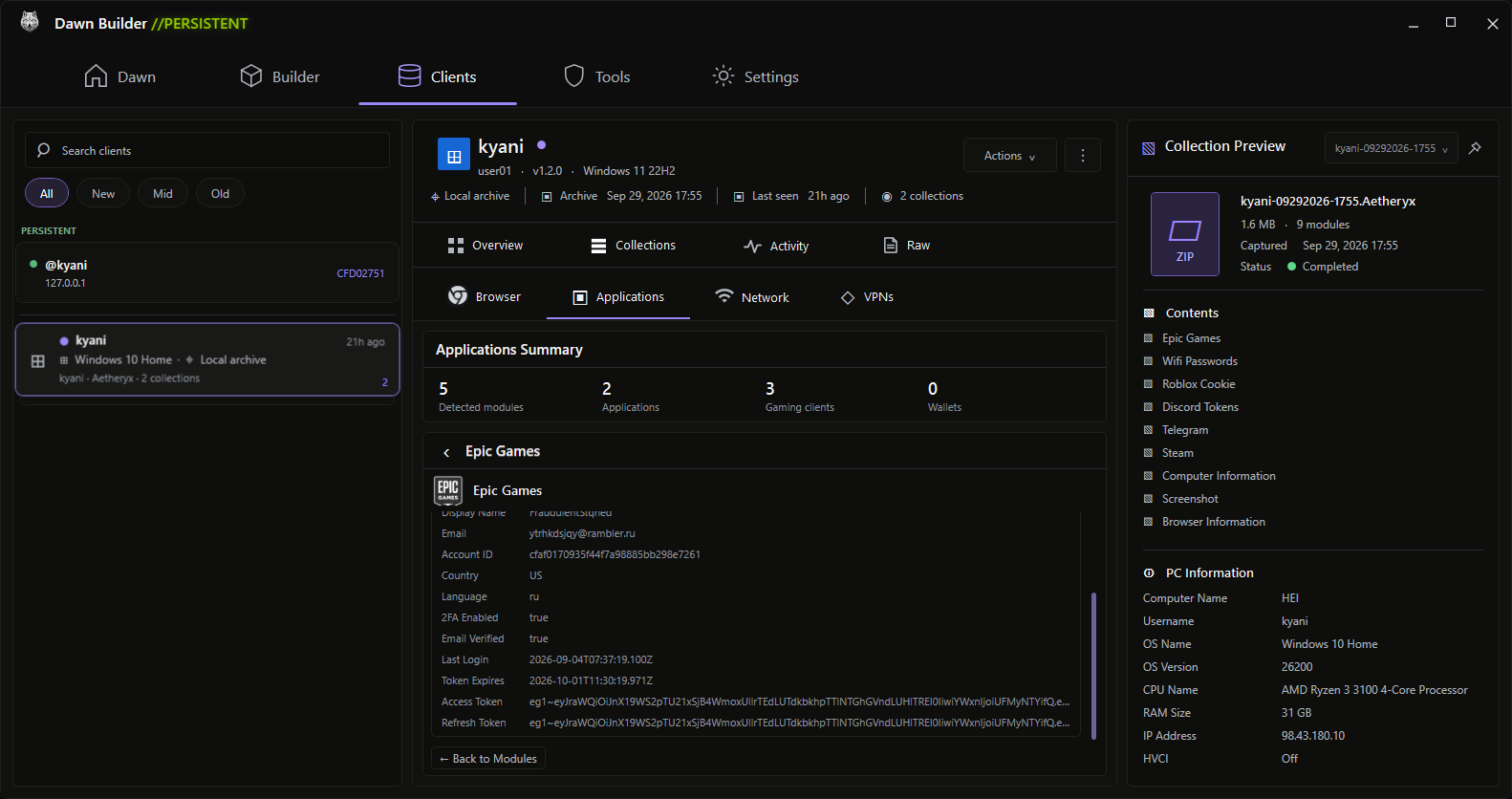Switch to the Builder tab
Image resolution: width=1512 pixels, height=799 pixels.
280,76
